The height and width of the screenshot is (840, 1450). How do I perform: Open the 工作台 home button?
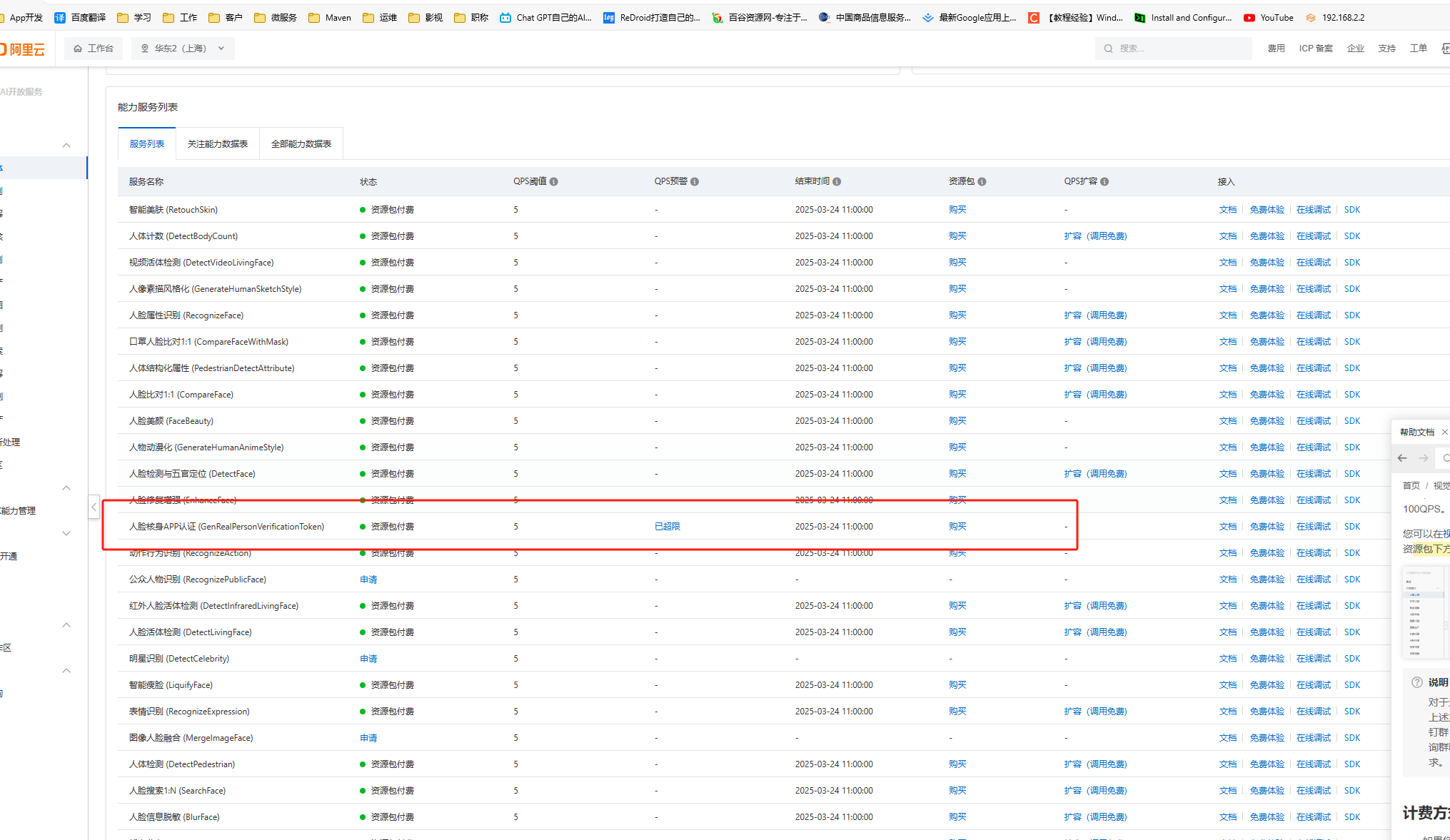pyautogui.click(x=94, y=49)
